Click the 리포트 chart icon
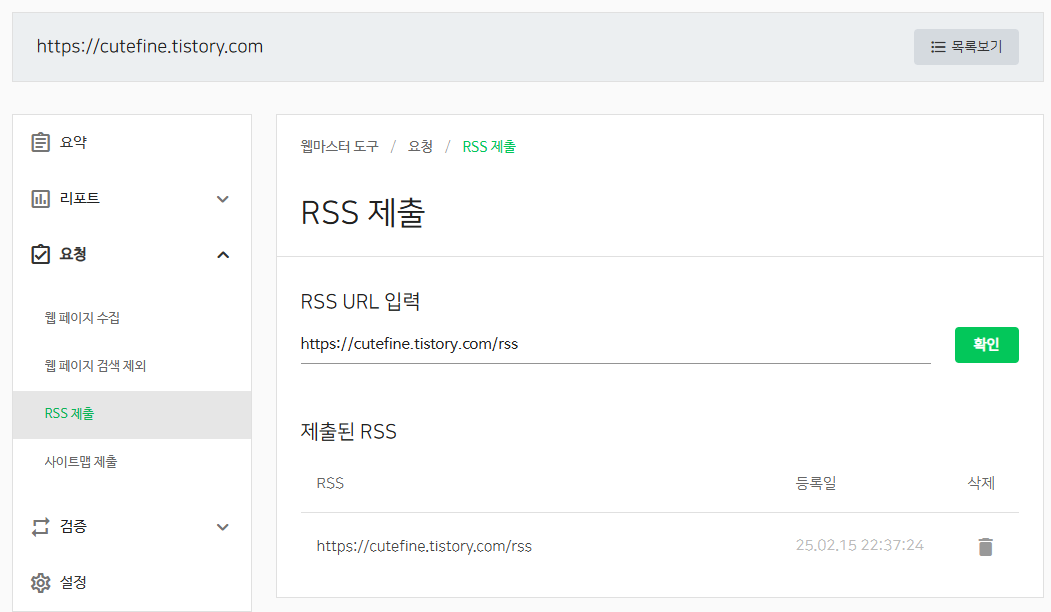 click(40, 198)
